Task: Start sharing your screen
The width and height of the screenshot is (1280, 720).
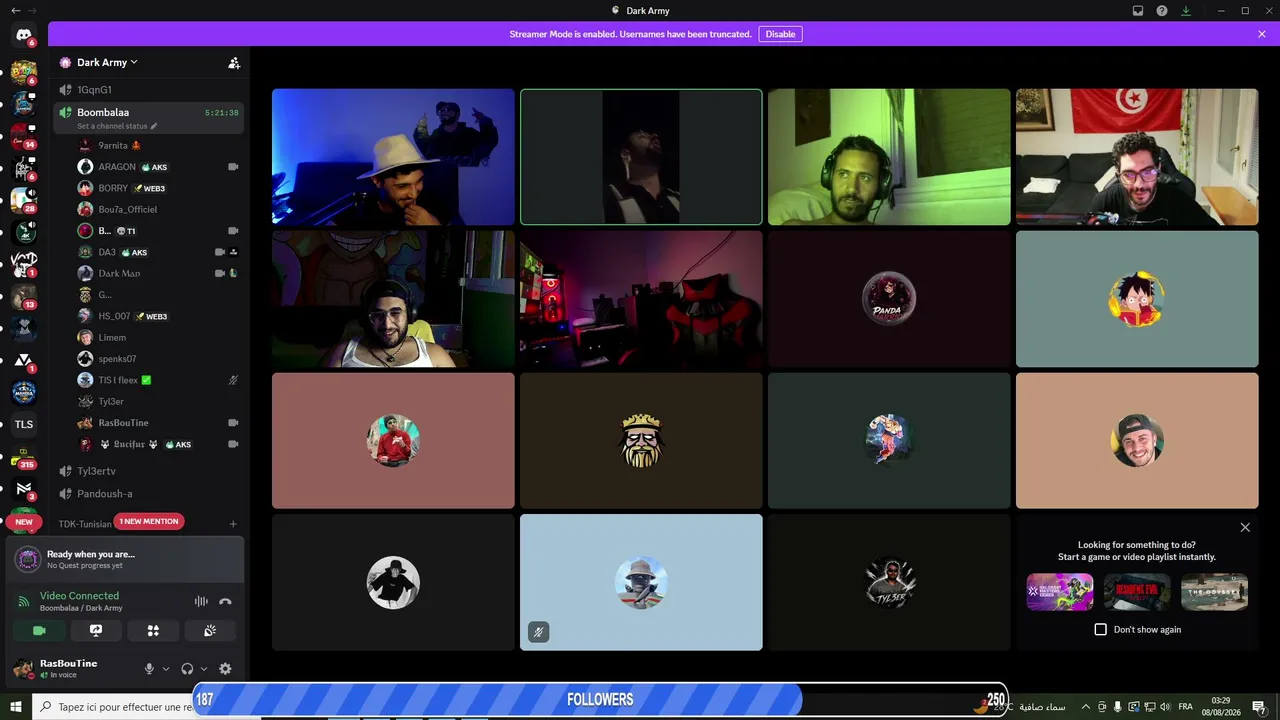Action: (x=96, y=631)
